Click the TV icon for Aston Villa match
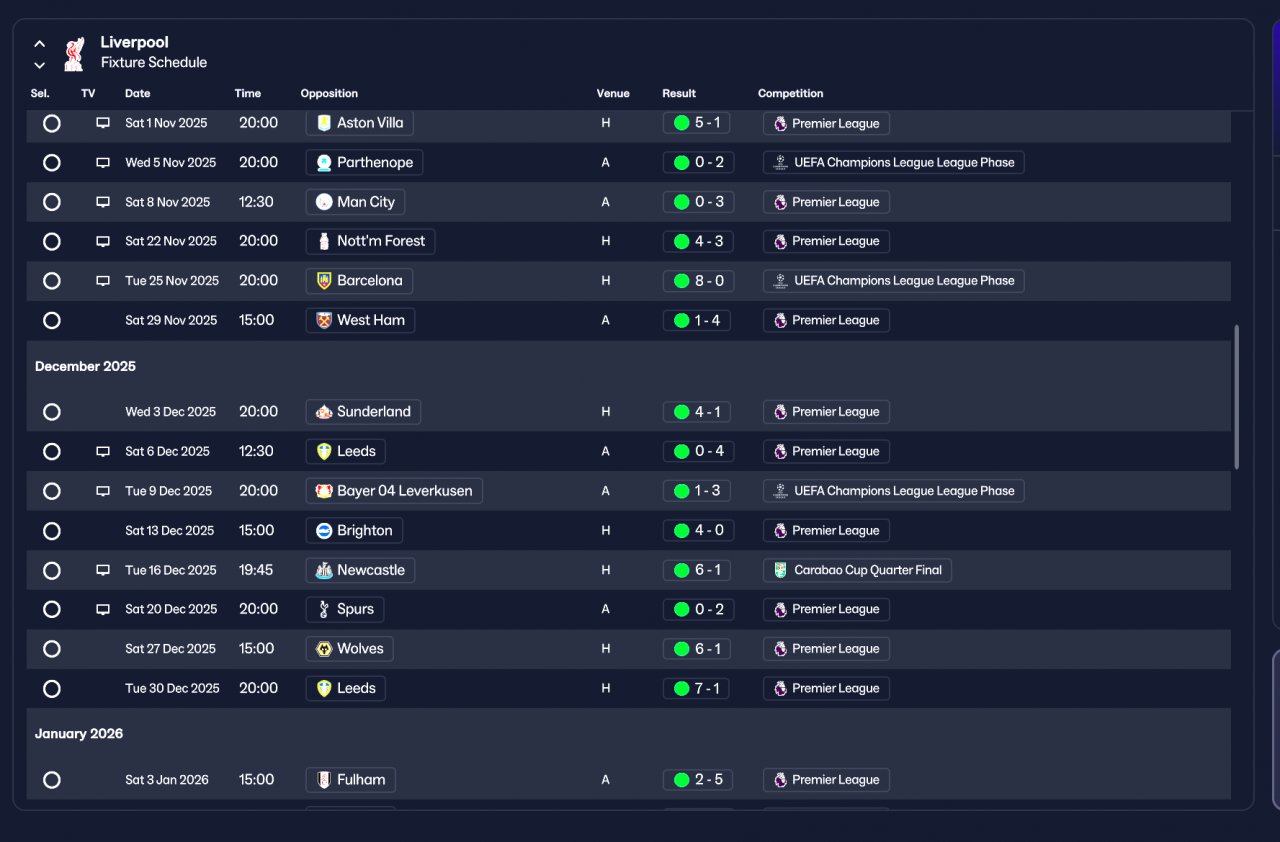 [102, 123]
